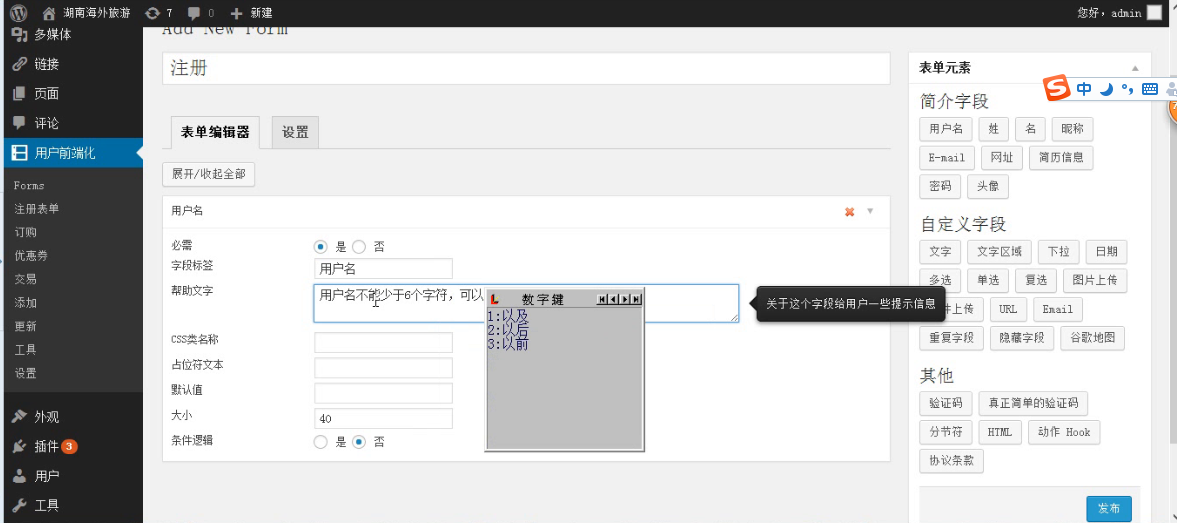Viewport: 1177px width, 523px height.
Task: Click the 链接 link icon in sidebar
Action: [x=20, y=64]
